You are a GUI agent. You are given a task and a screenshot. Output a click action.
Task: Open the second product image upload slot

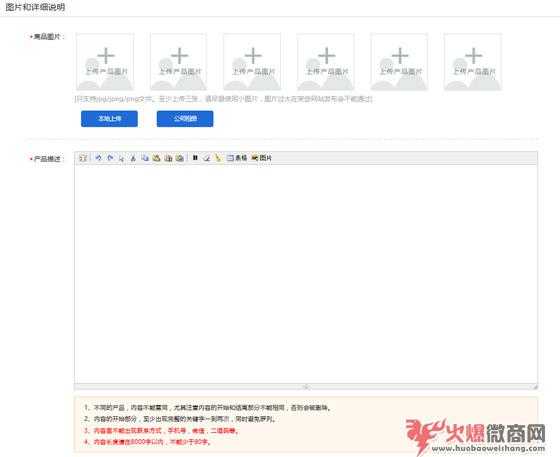coord(179,62)
